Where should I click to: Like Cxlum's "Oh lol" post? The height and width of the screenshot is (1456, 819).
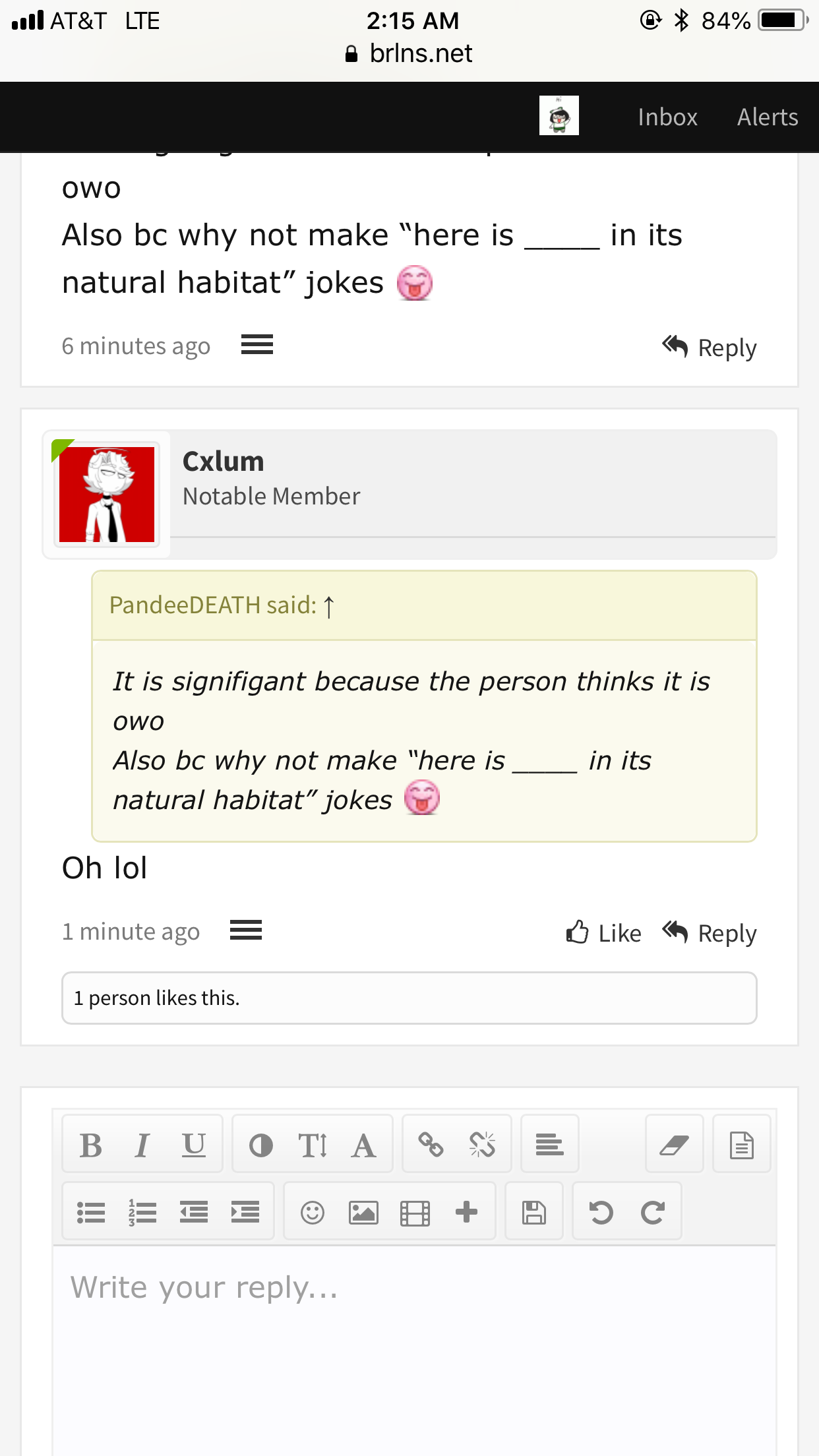pos(603,933)
